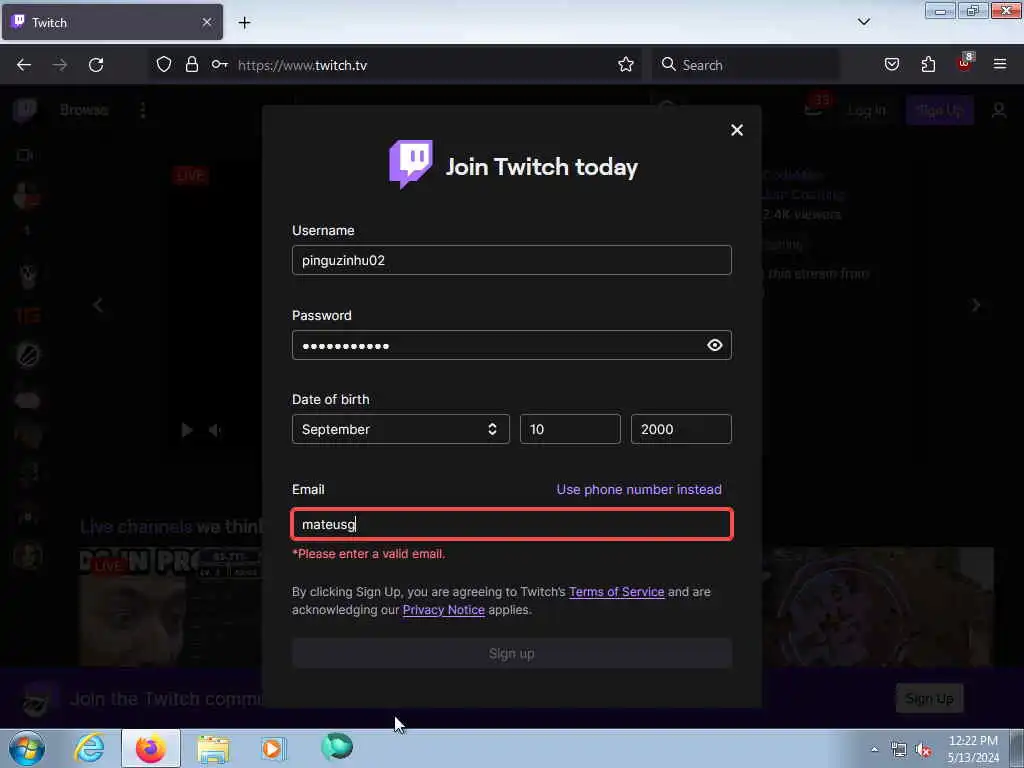Open the Twitch header more options dots
The image size is (1024, 768).
142,110
